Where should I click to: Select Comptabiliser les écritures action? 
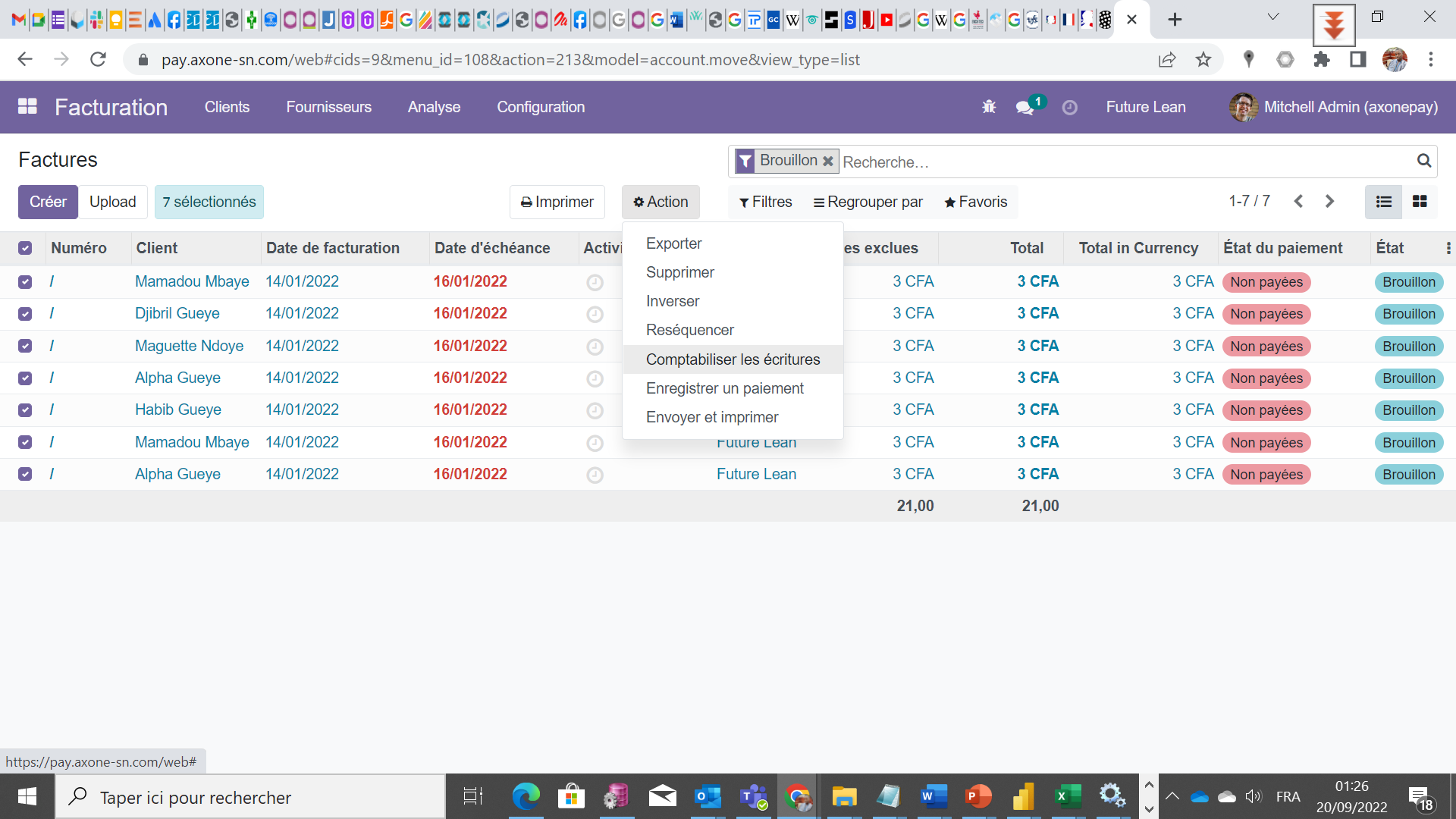733,359
